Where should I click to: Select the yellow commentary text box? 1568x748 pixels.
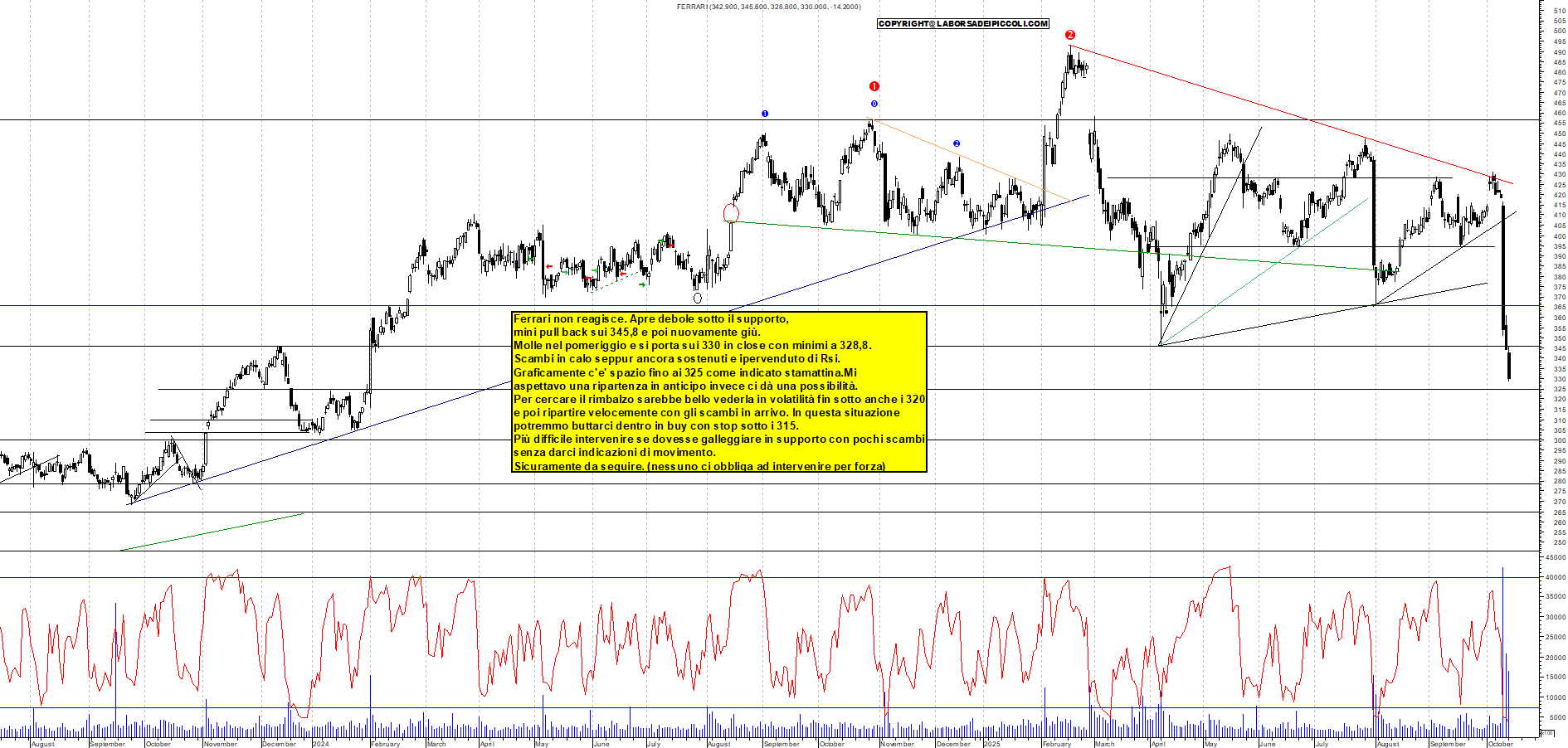click(x=718, y=392)
